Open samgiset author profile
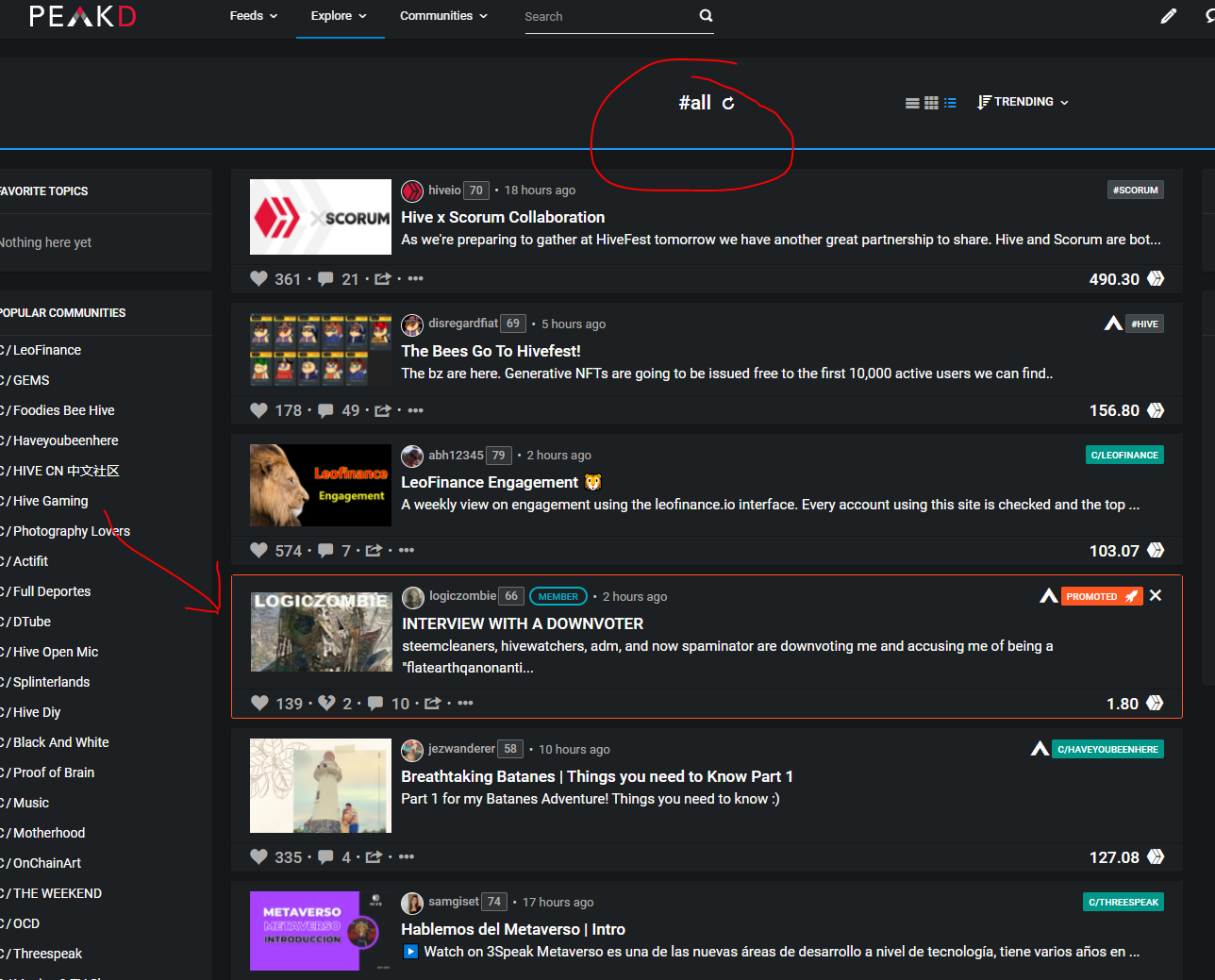Screen dimensions: 1215x980 pyautogui.click(x=454, y=902)
